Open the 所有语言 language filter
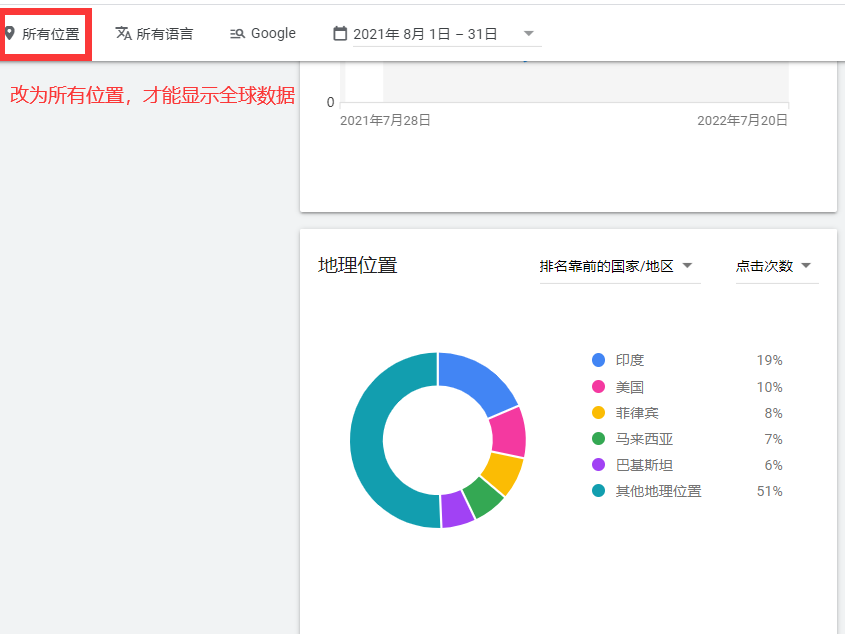Image resolution: width=845 pixels, height=634 pixels. point(164,34)
